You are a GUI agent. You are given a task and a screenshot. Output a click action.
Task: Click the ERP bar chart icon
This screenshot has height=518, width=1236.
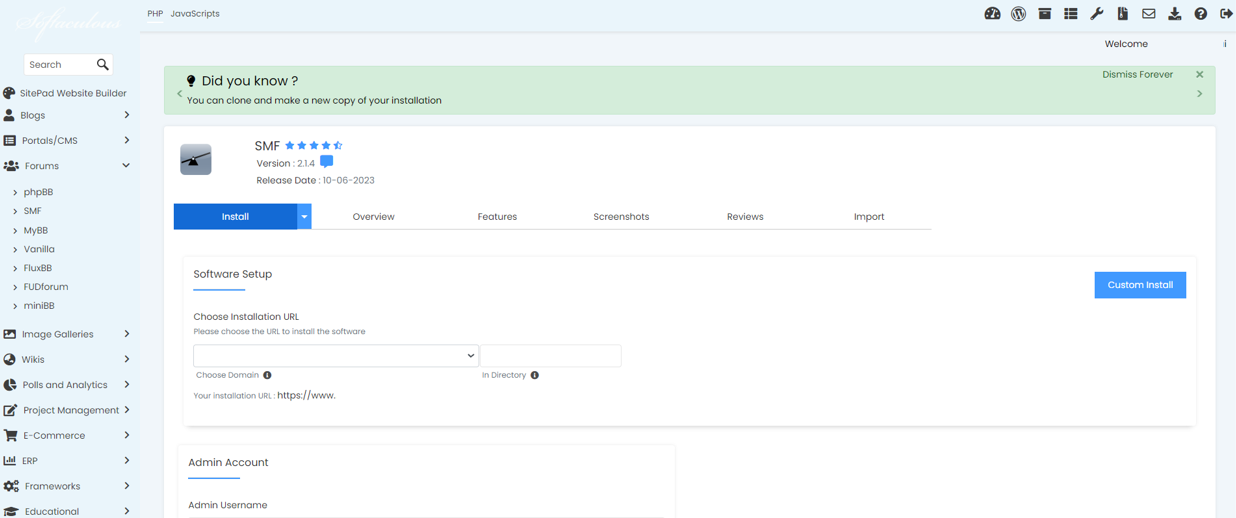9,461
